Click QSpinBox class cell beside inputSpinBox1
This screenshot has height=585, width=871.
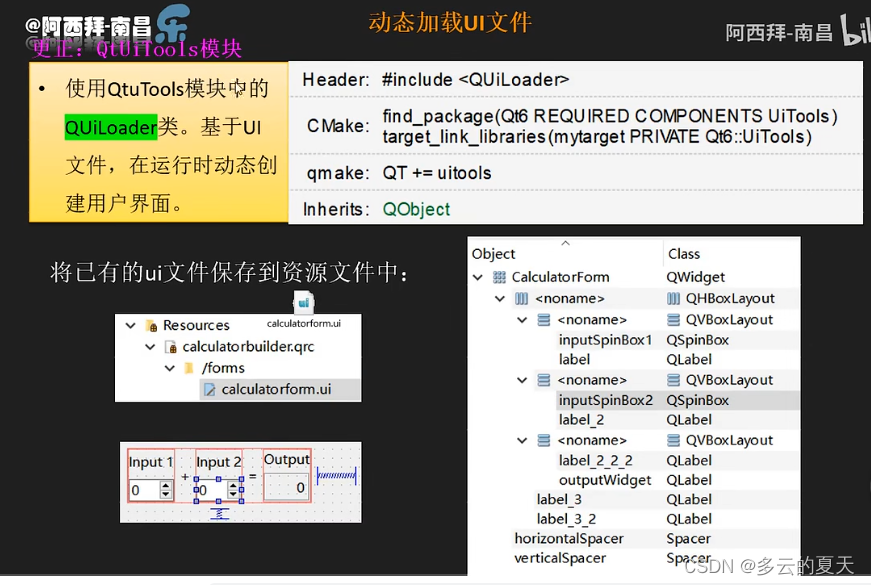pos(697,340)
